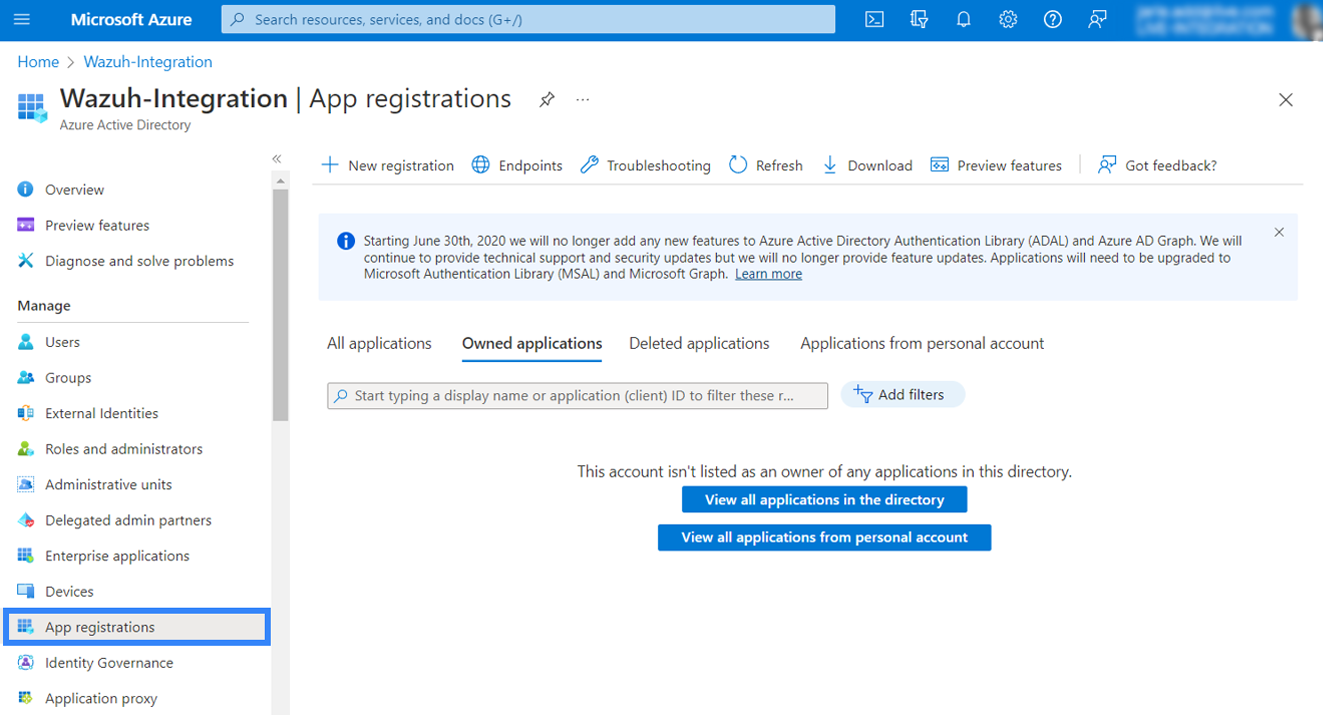Open the help question mark
The width and height of the screenshot is (1323, 715).
[x=1052, y=20]
